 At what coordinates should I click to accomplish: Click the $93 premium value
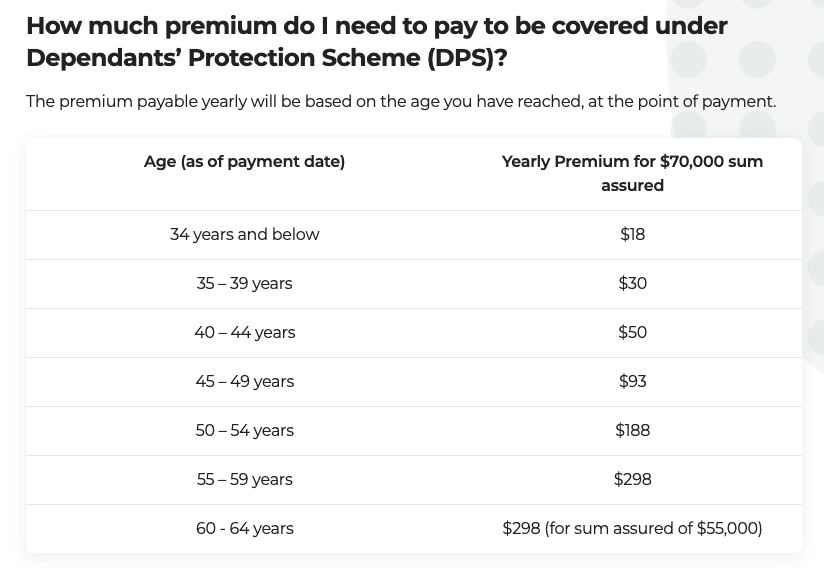point(632,381)
